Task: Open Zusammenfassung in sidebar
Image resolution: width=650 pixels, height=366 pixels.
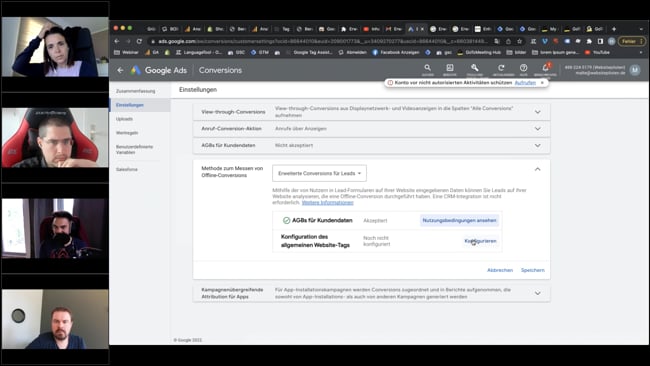Action: (136, 91)
